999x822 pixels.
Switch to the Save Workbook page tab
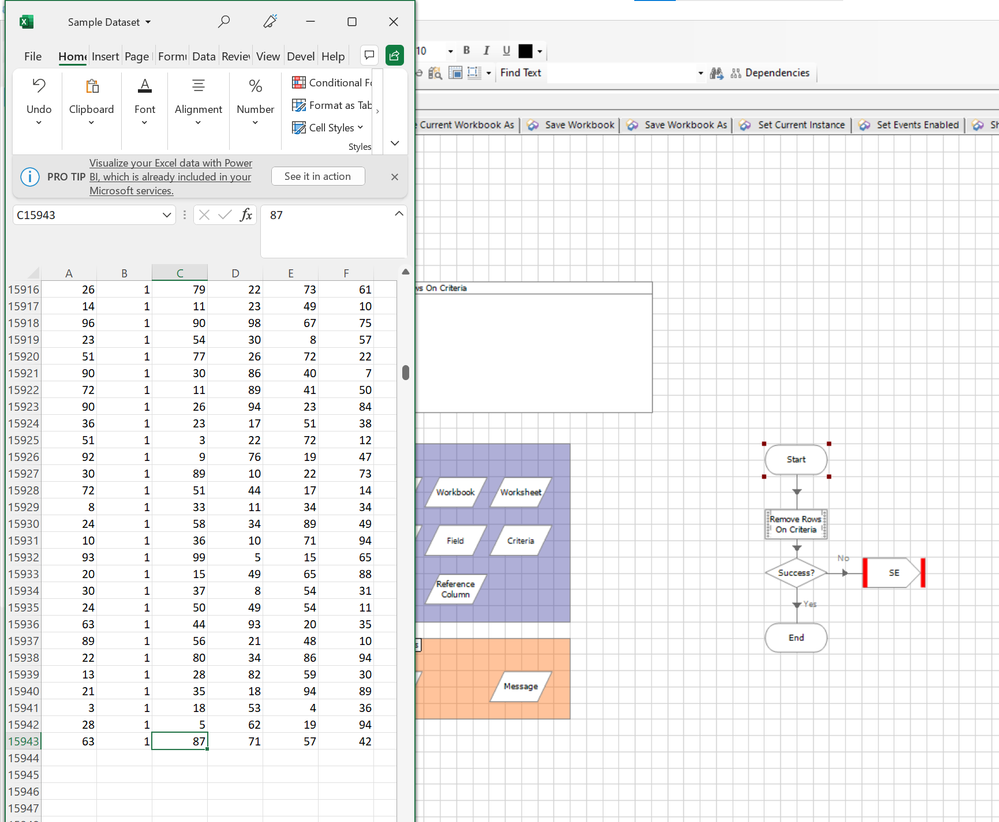571,125
